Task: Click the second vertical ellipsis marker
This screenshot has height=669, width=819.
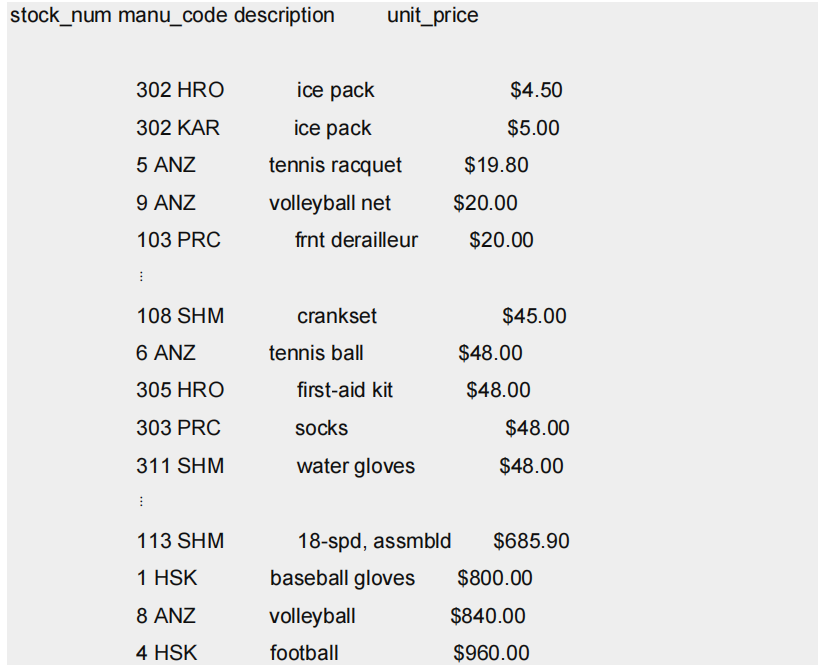Action: tap(141, 502)
